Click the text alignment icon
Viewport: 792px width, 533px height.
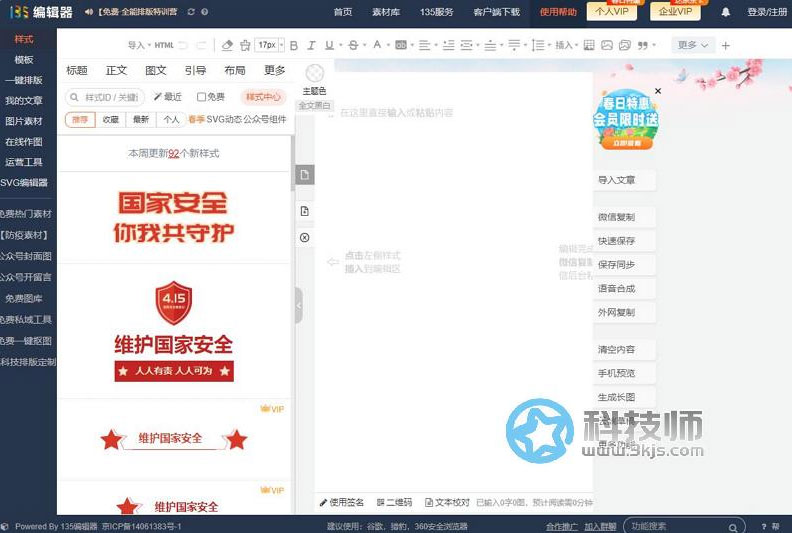point(424,45)
